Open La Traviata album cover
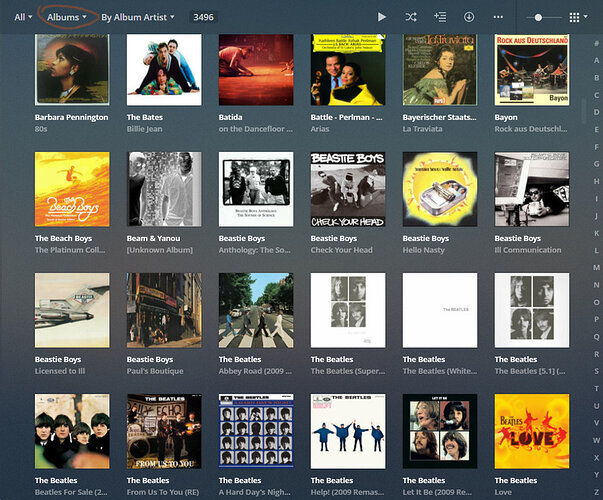This screenshot has width=603, height=500. tap(440, 70)
